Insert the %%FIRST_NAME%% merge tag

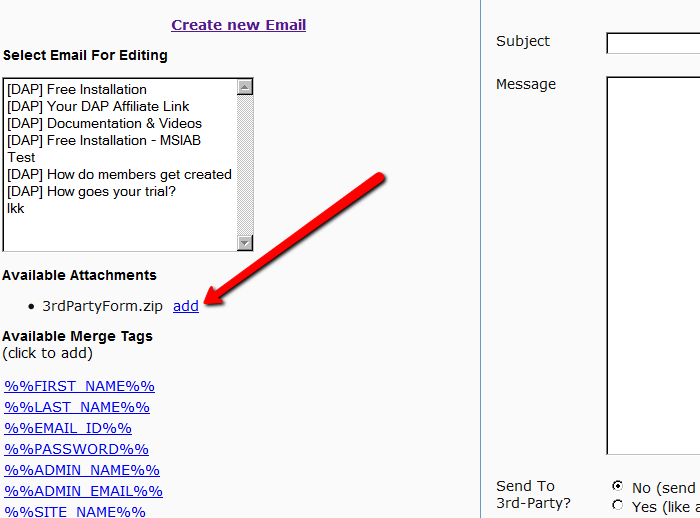[x=80, y=386]
